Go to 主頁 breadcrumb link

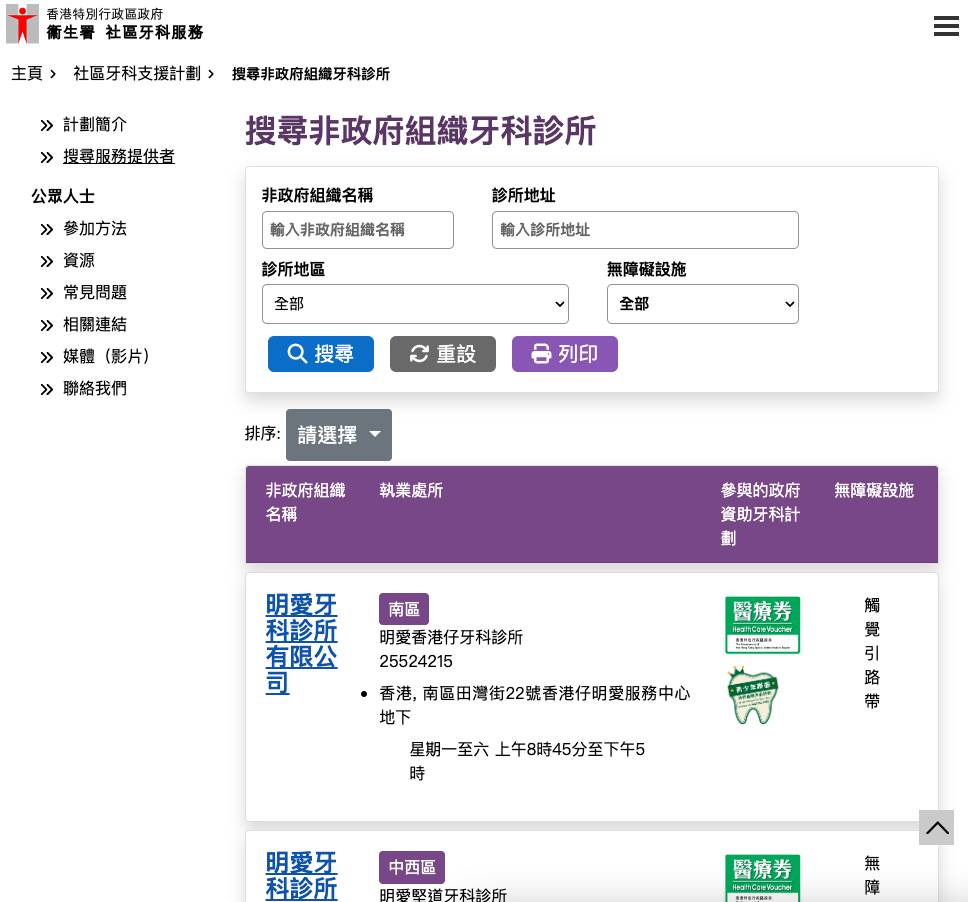27,73
